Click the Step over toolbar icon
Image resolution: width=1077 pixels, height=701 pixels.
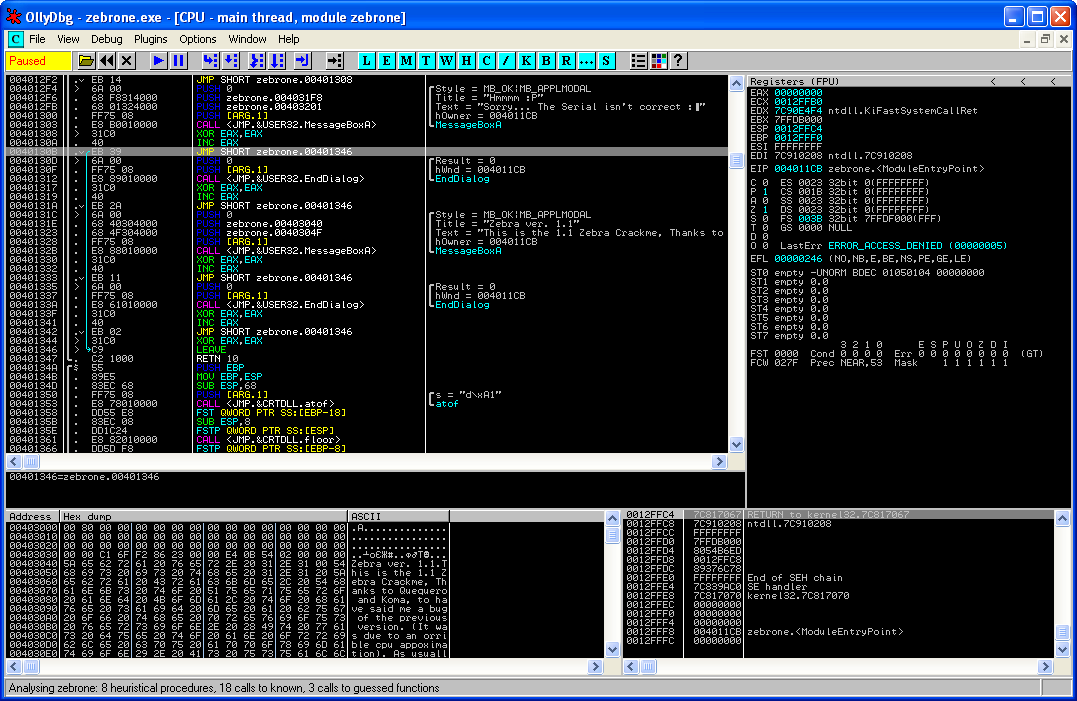click(231, 60)
